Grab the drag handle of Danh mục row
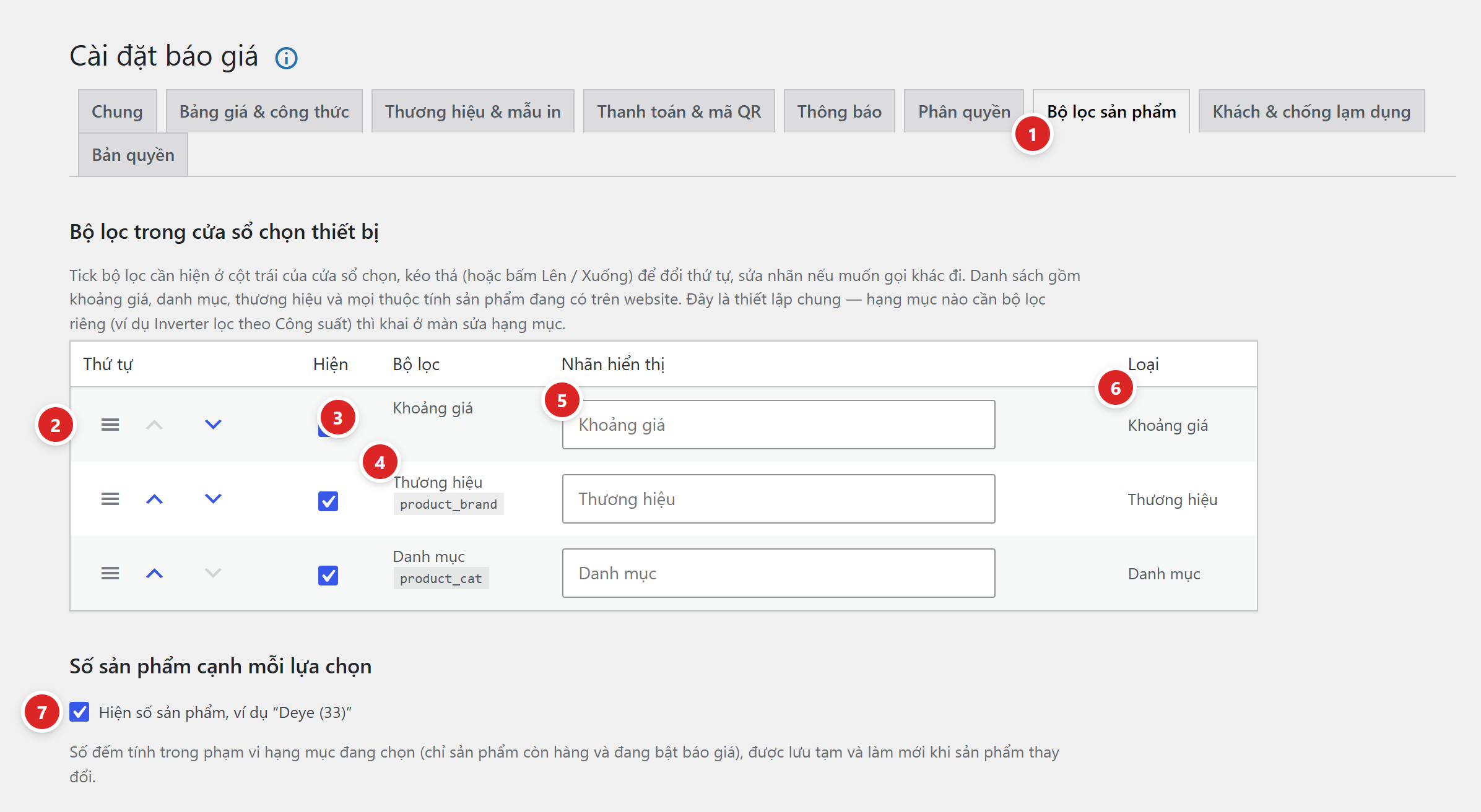The height and width of the screenshot is (812, 1481). [110, 573]
